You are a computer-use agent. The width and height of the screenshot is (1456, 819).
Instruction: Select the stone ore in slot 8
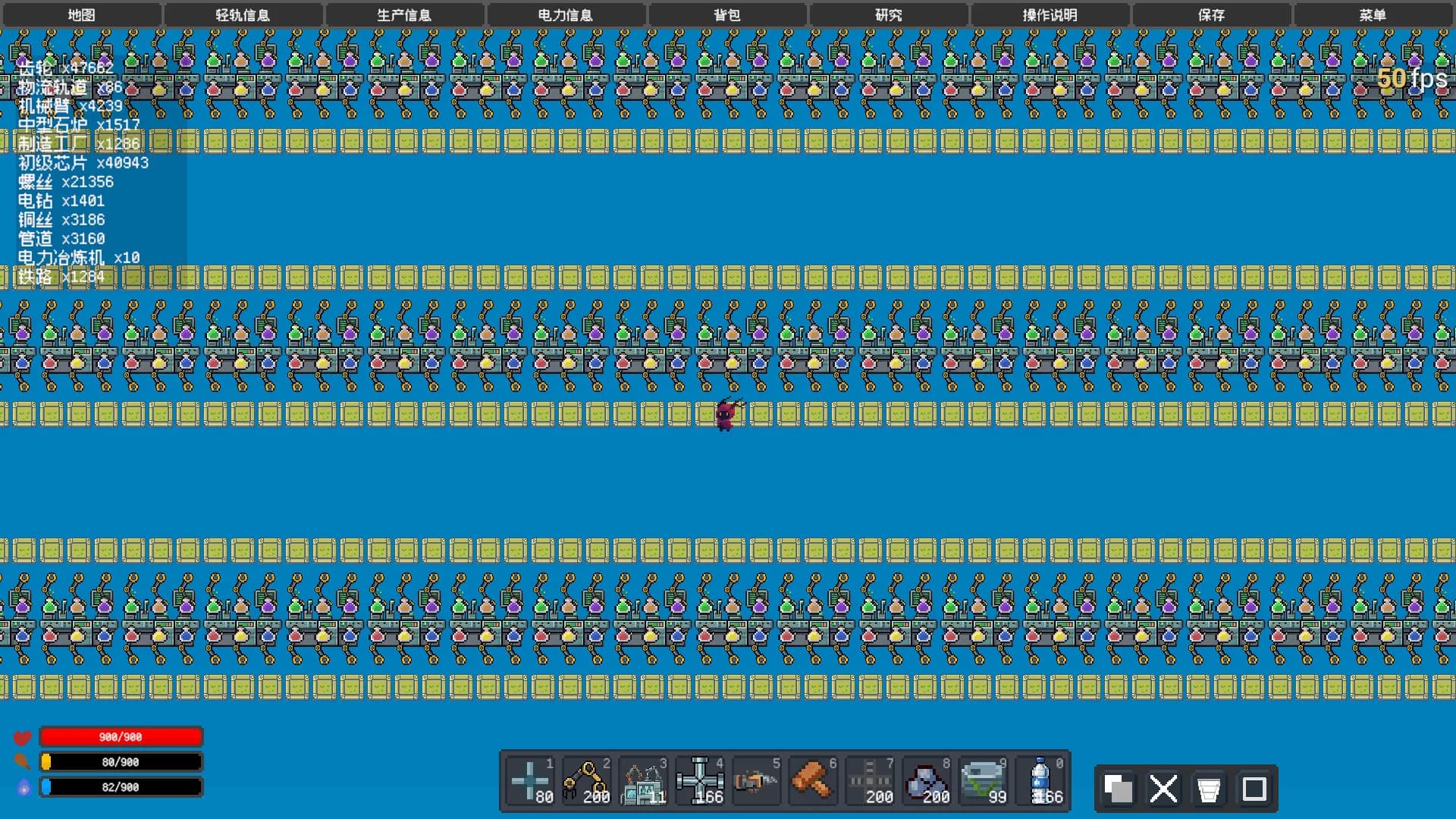click(x=927, y=780)
